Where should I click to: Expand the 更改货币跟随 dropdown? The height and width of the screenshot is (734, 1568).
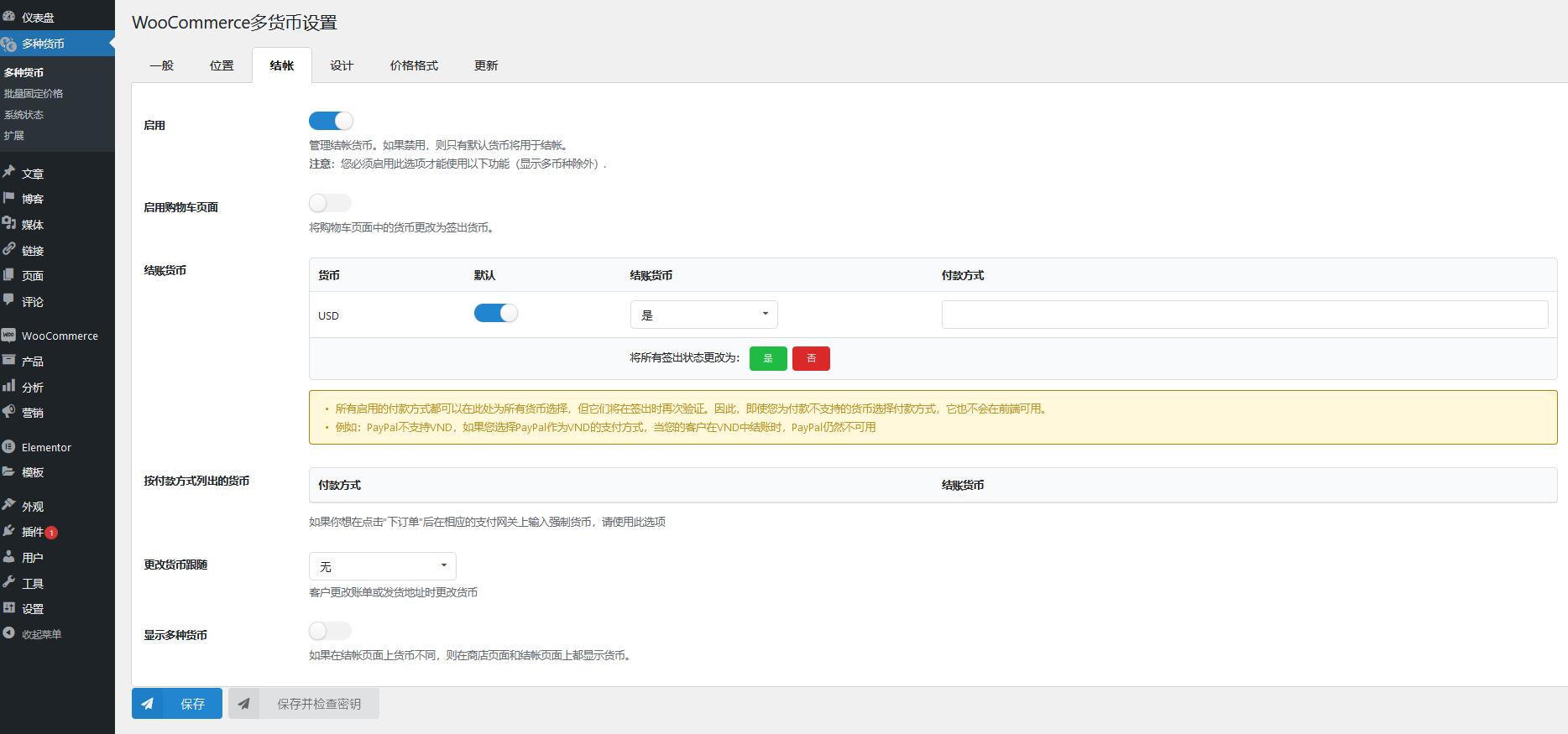382,566
